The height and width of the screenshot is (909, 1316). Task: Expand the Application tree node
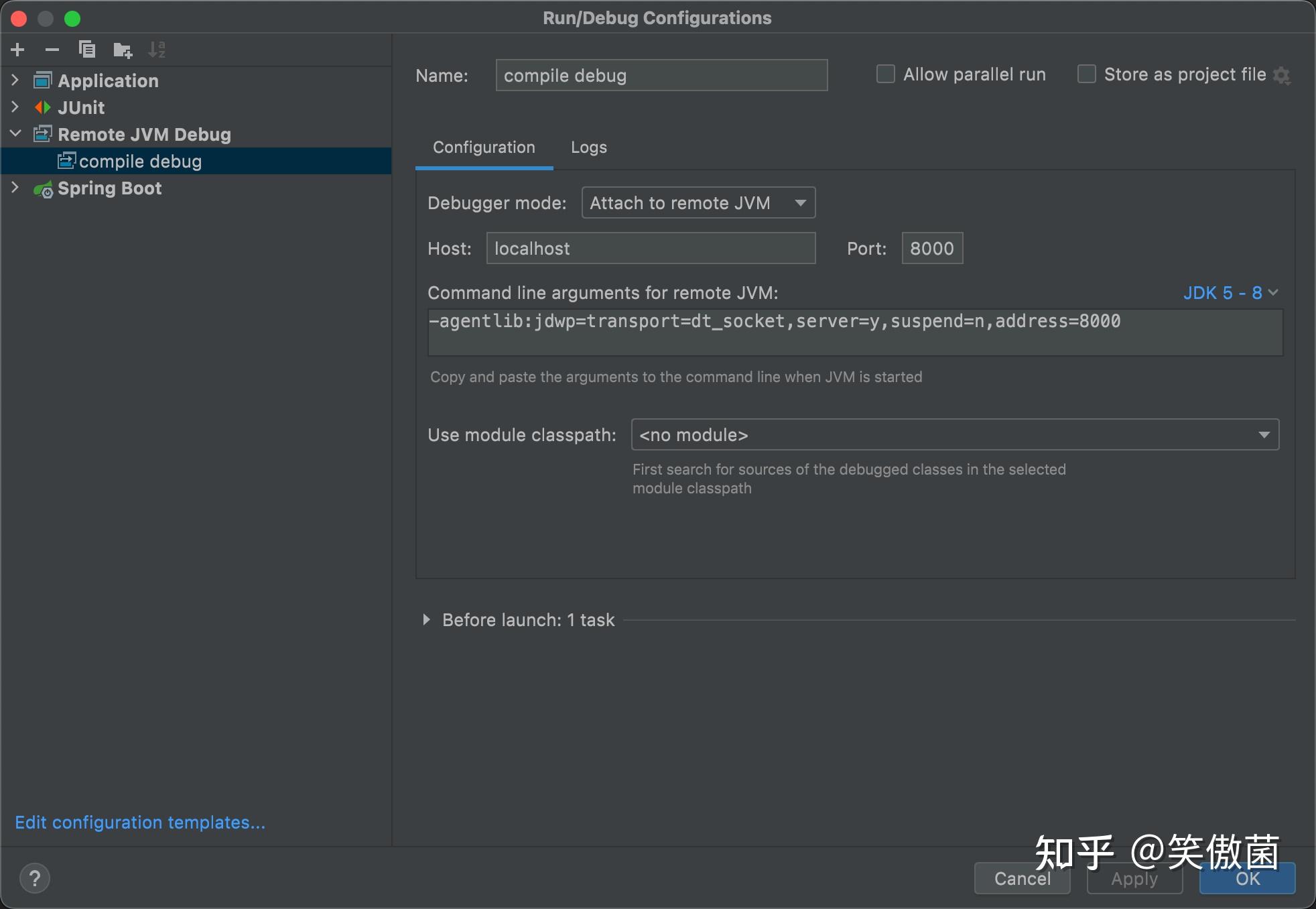click(x=15, y=80)
